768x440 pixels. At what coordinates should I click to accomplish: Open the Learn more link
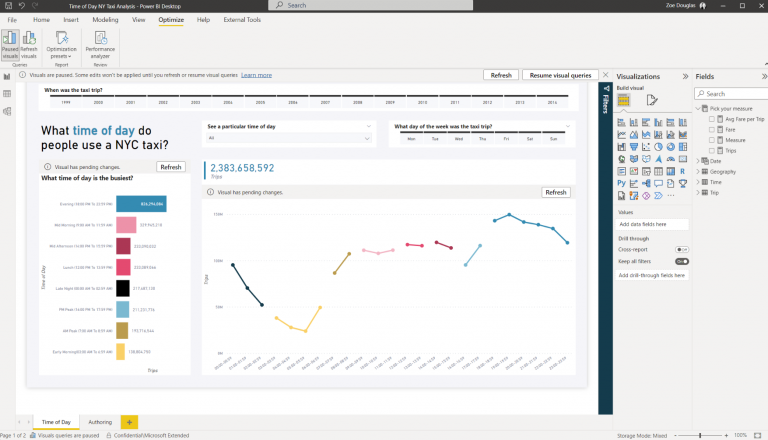256,75
